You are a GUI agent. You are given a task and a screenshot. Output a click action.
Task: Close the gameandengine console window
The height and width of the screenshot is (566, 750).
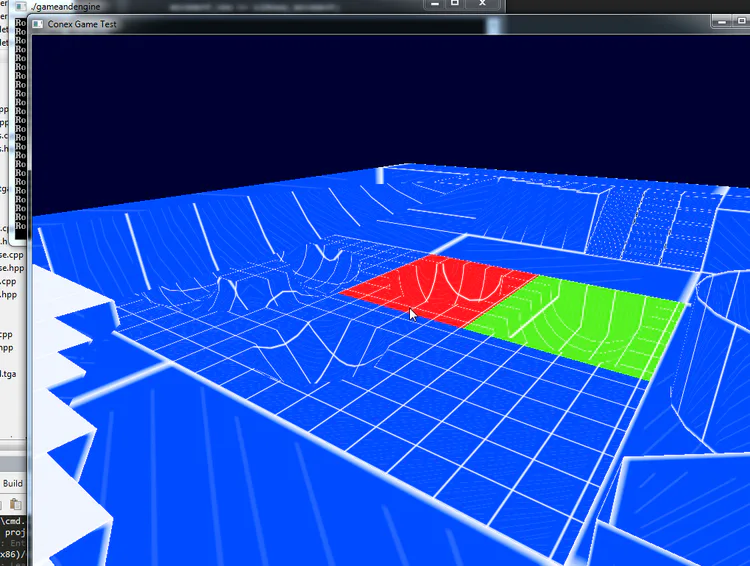[x=482, y=4]
